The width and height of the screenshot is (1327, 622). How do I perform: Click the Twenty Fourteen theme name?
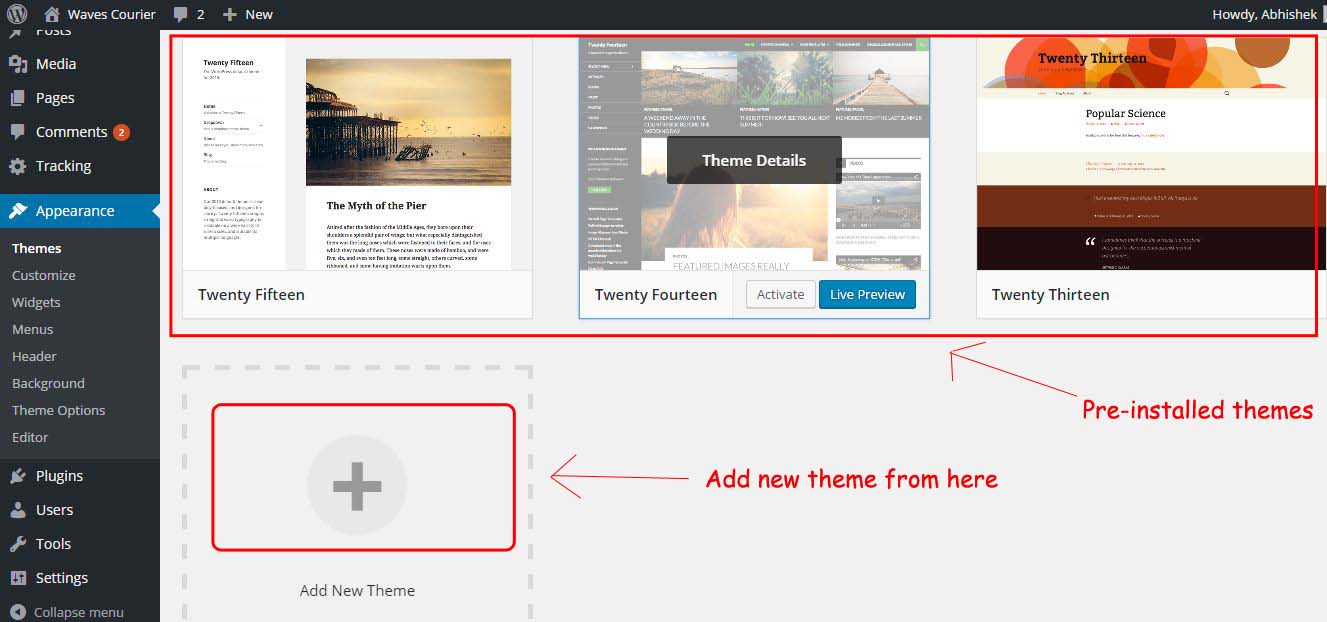click(656, 294)
